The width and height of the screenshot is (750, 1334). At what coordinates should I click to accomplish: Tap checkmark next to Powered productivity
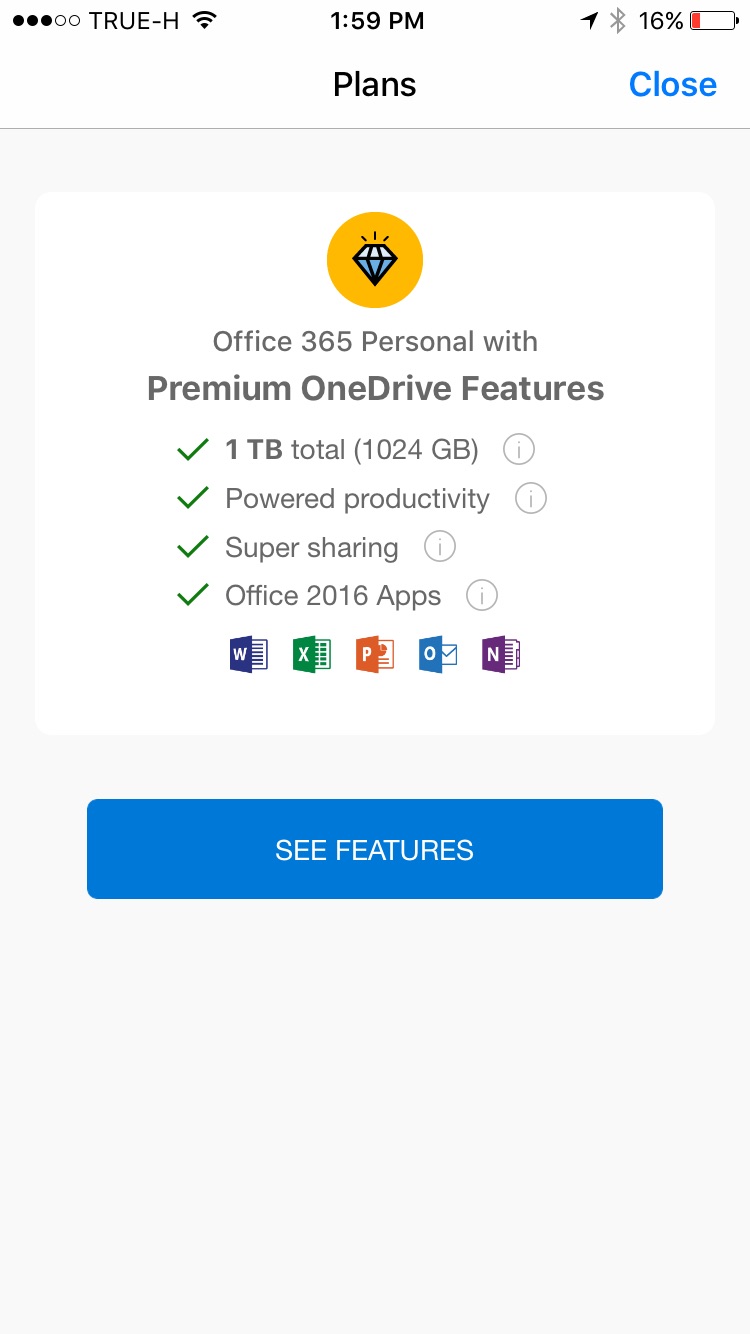[192, 498]
